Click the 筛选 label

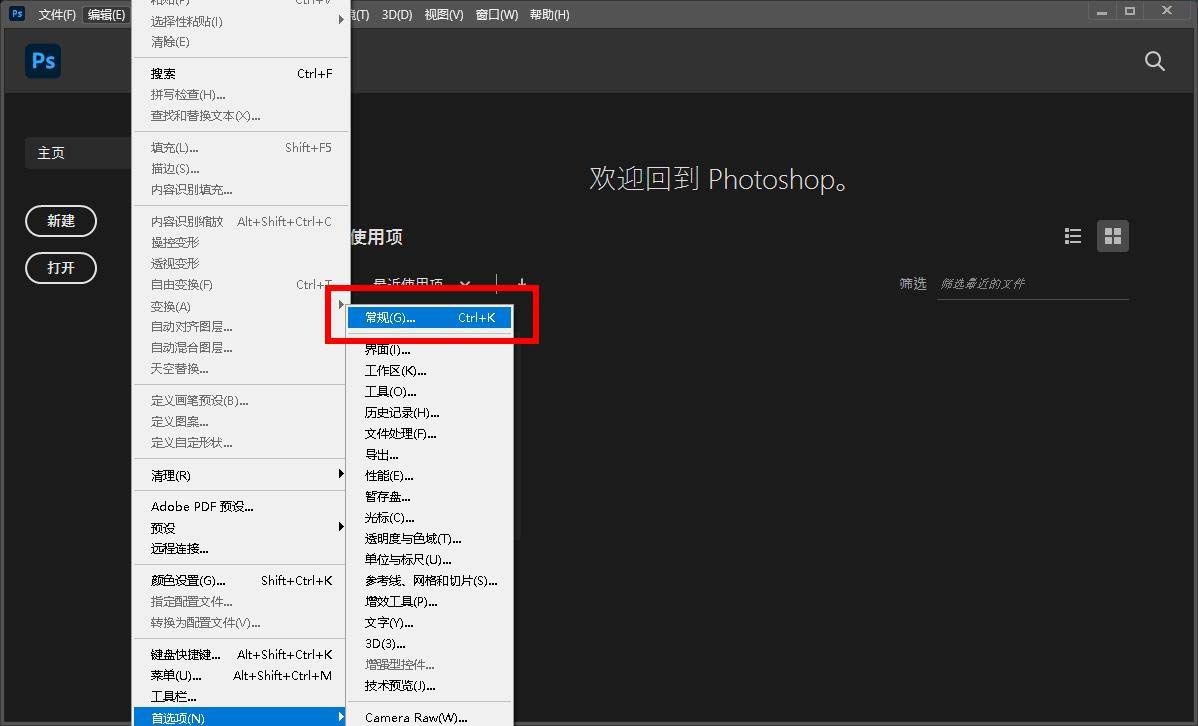(912, 284)
